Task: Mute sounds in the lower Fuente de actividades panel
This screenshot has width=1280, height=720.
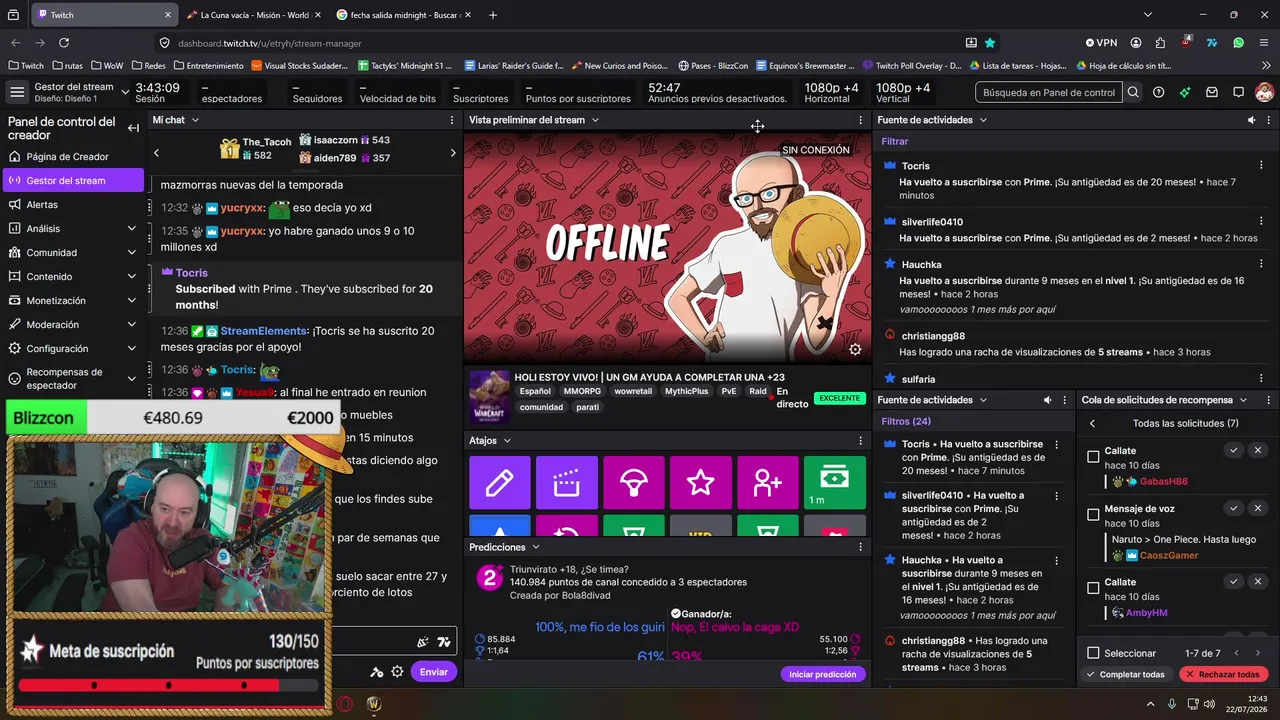Action: coord(1048,400)
